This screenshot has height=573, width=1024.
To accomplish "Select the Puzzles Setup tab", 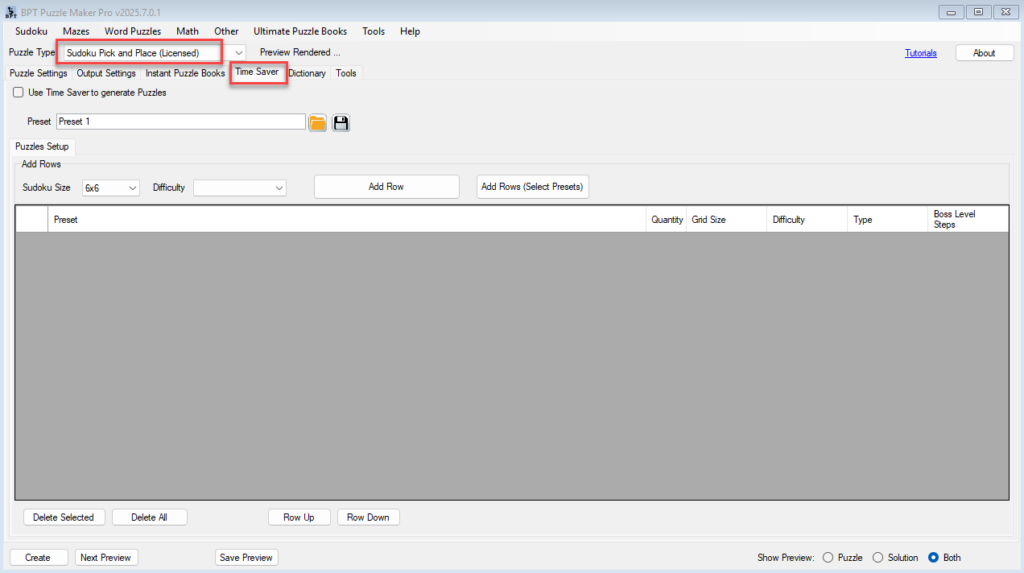I will (42, 146).
